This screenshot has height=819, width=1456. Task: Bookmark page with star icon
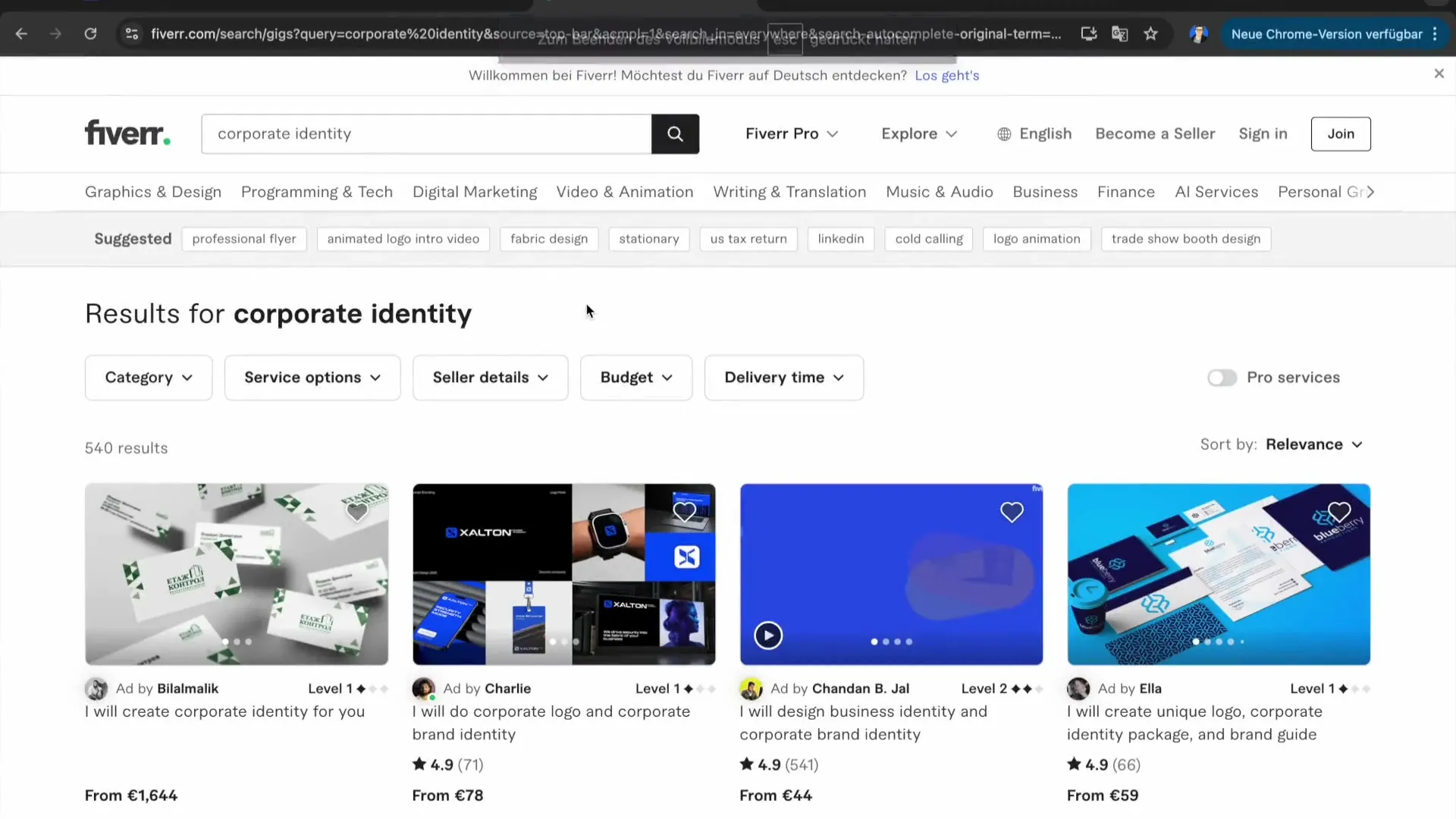1150,34
